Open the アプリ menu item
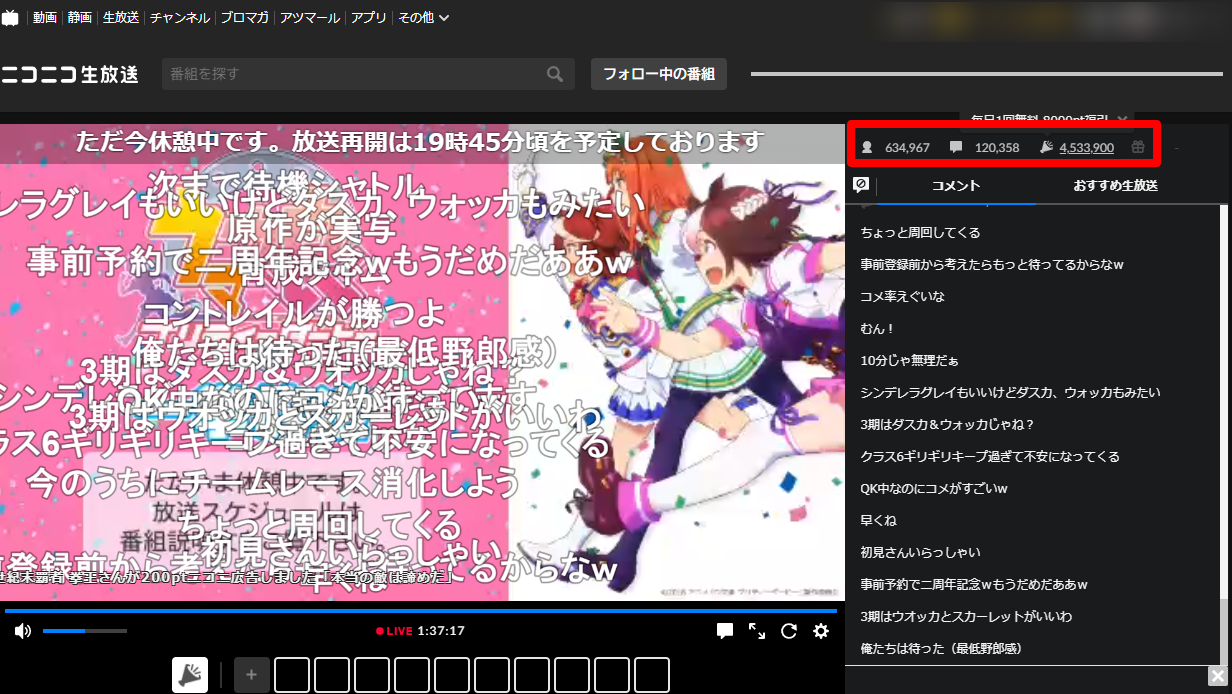Viewport: 1232px width, 694px height. tap(369, 18)
